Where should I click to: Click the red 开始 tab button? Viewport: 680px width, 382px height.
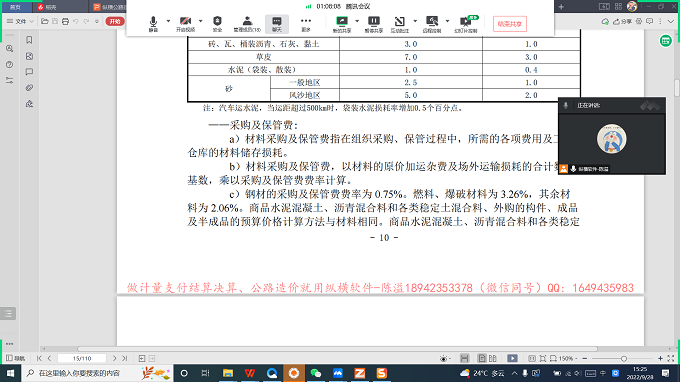click(115, 21)
